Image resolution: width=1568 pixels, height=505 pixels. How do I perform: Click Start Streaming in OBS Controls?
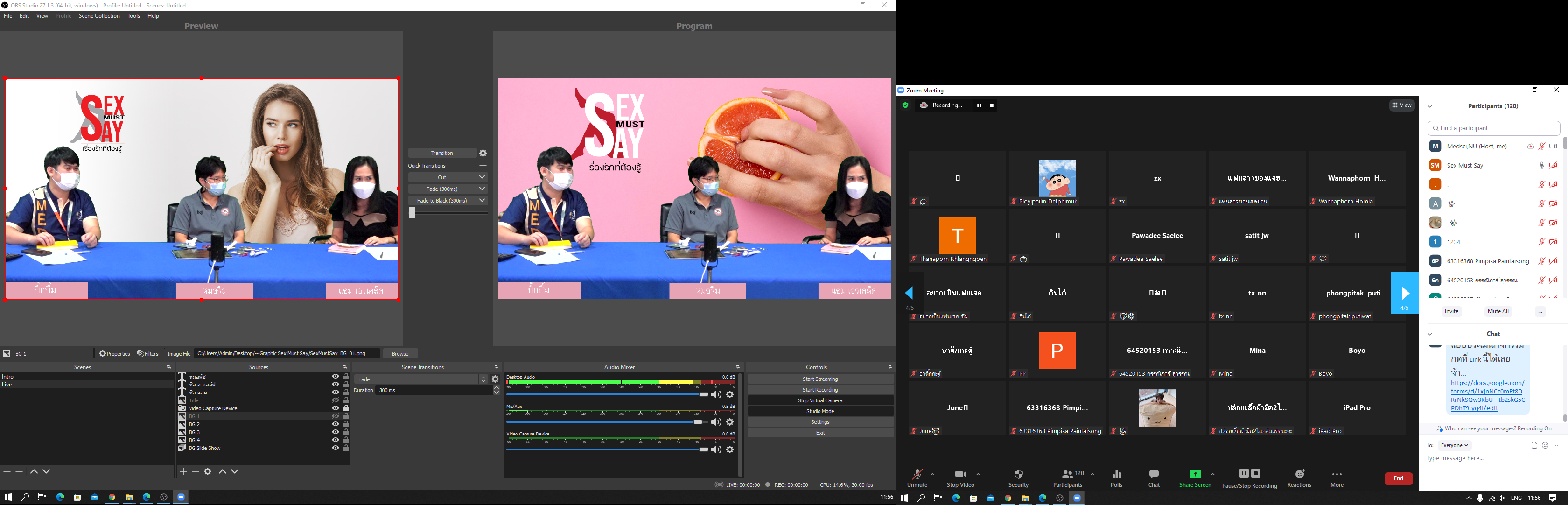[820, 379]
